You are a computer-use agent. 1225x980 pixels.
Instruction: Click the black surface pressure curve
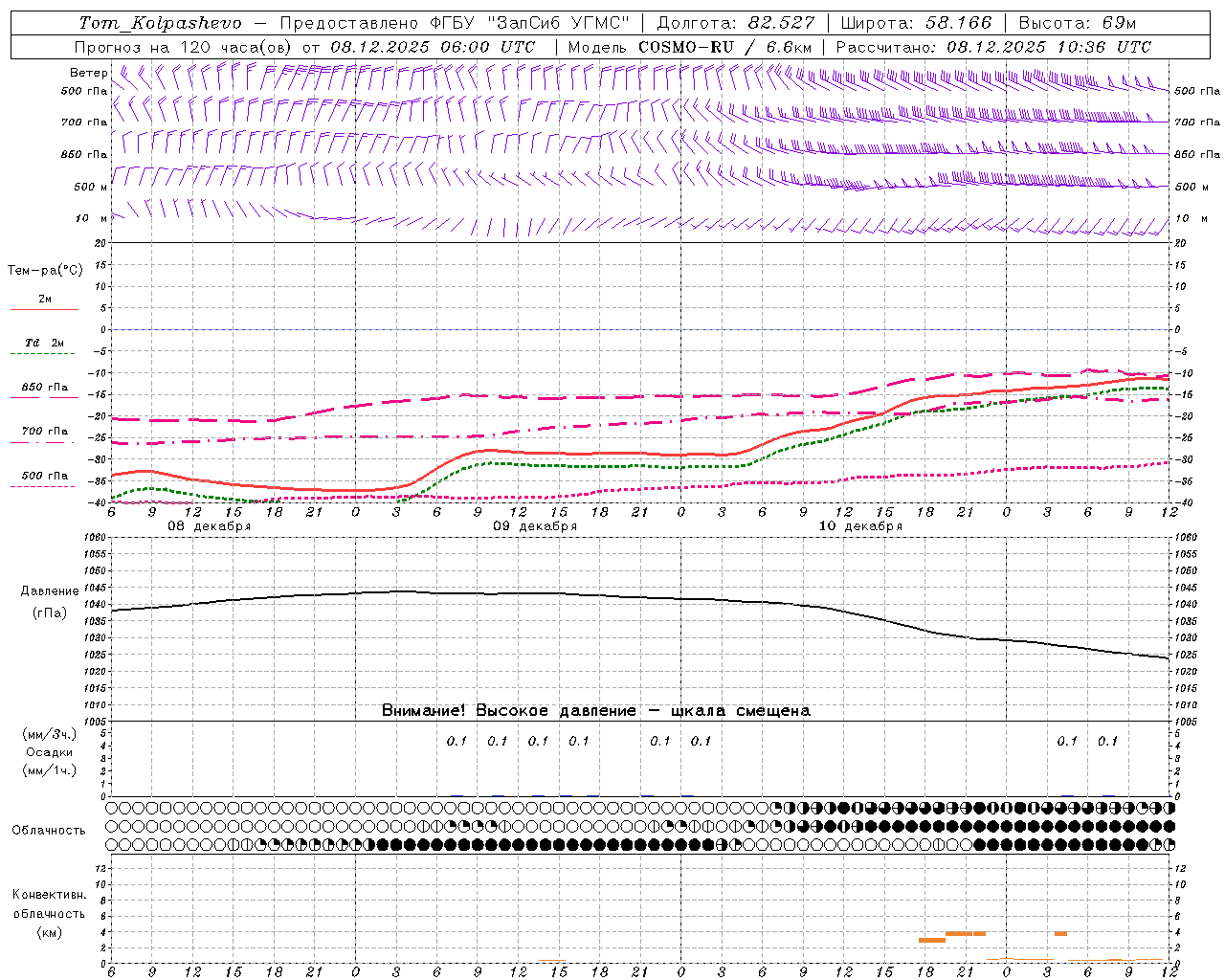point(641,598)
